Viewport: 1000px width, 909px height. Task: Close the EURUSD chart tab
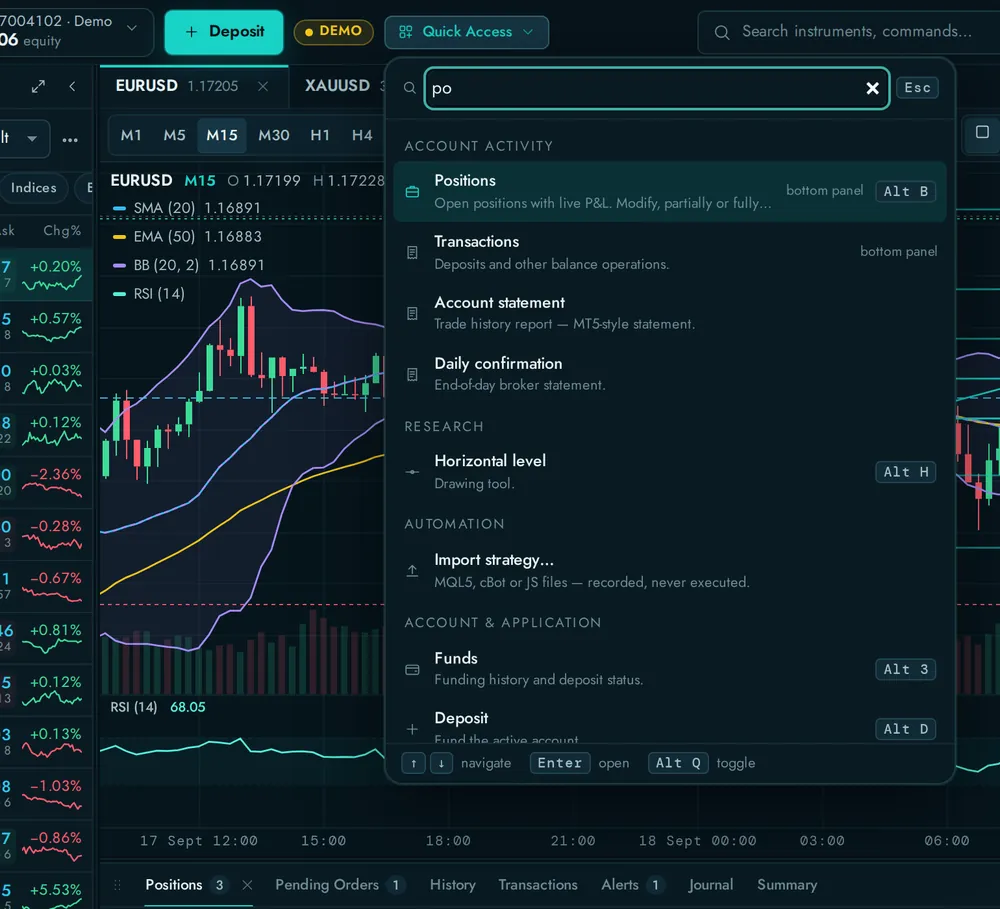pyautogui.click(x=263, y=86)
